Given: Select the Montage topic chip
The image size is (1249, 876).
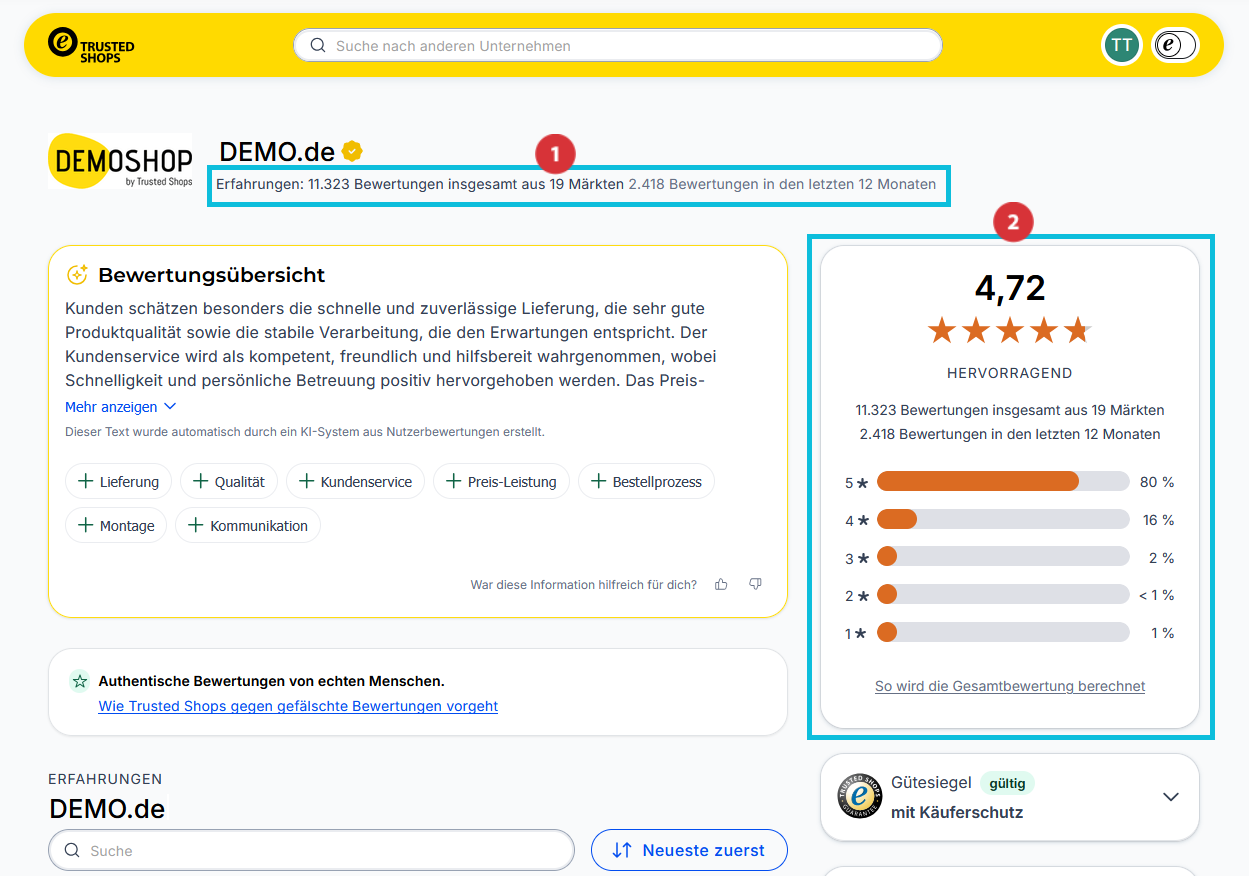Looking at the screenshot, I should point(116,525).
